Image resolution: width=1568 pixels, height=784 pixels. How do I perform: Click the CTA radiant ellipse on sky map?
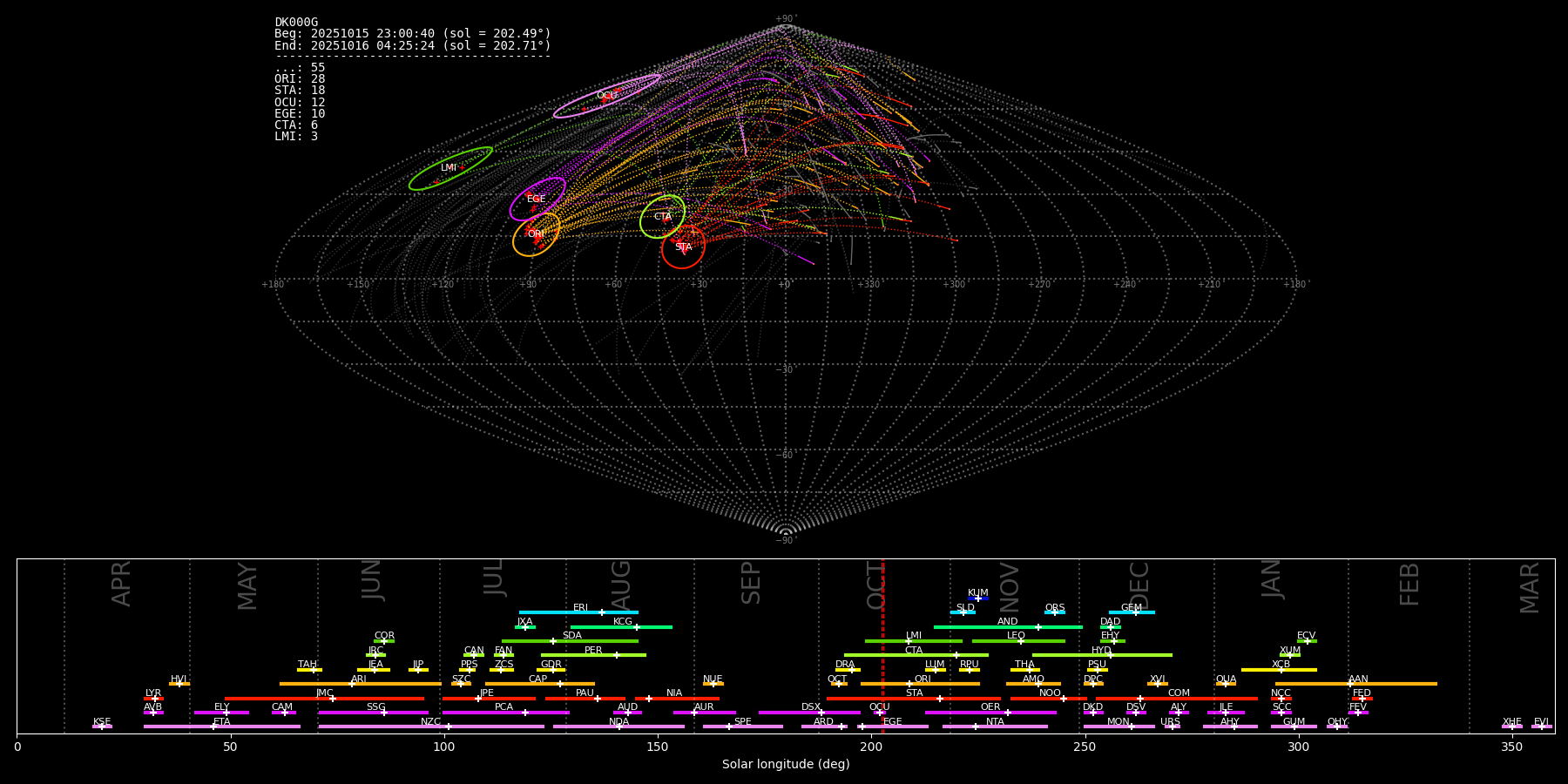pos(663,217)
